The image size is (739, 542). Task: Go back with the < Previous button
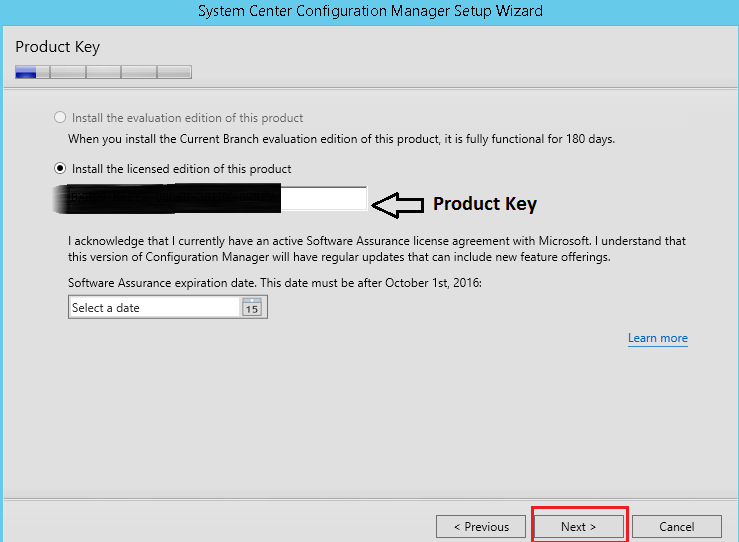click(x=481, y=526)
